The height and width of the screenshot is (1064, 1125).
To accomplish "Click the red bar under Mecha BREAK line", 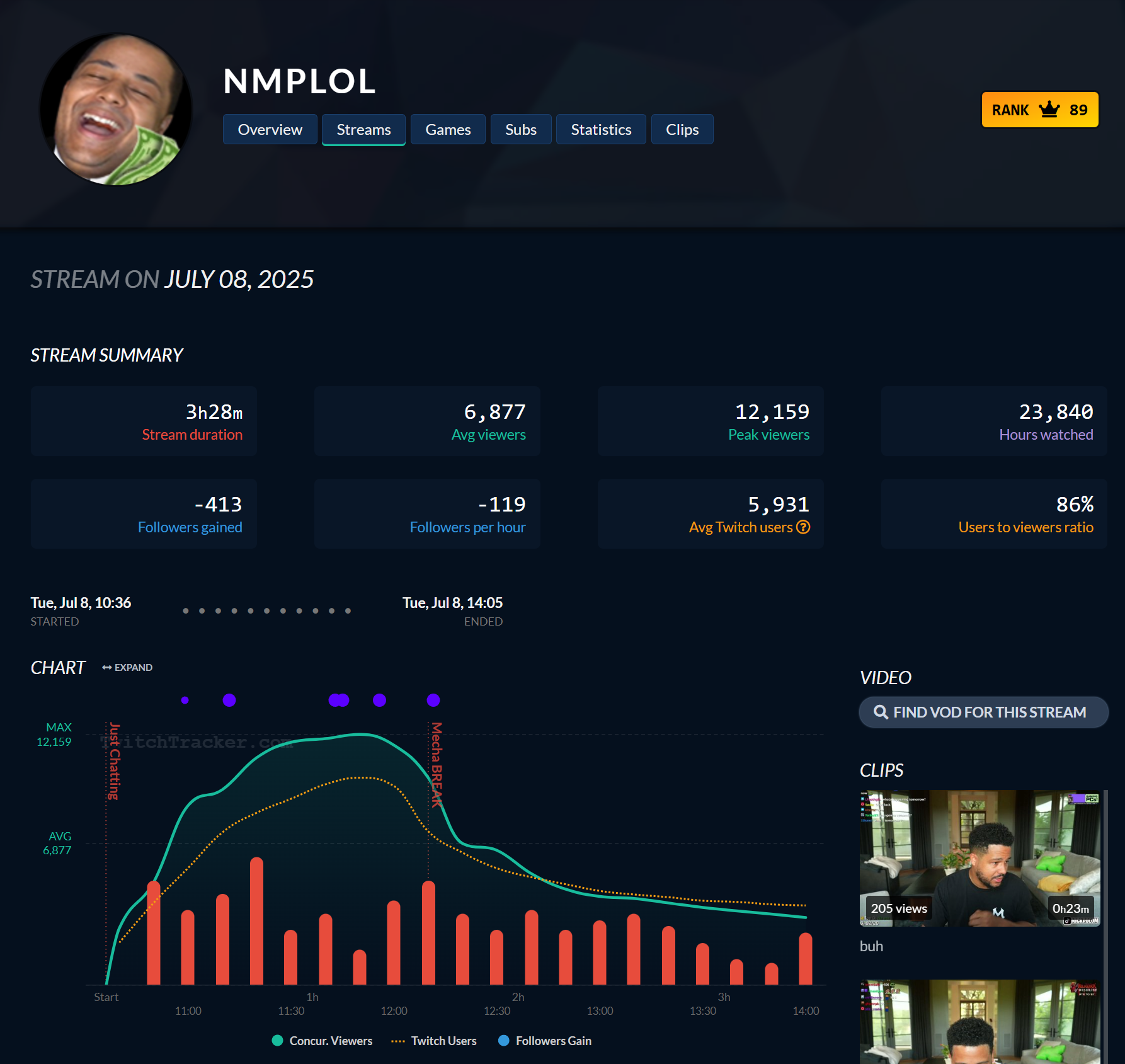I will [x=428, y=932].
